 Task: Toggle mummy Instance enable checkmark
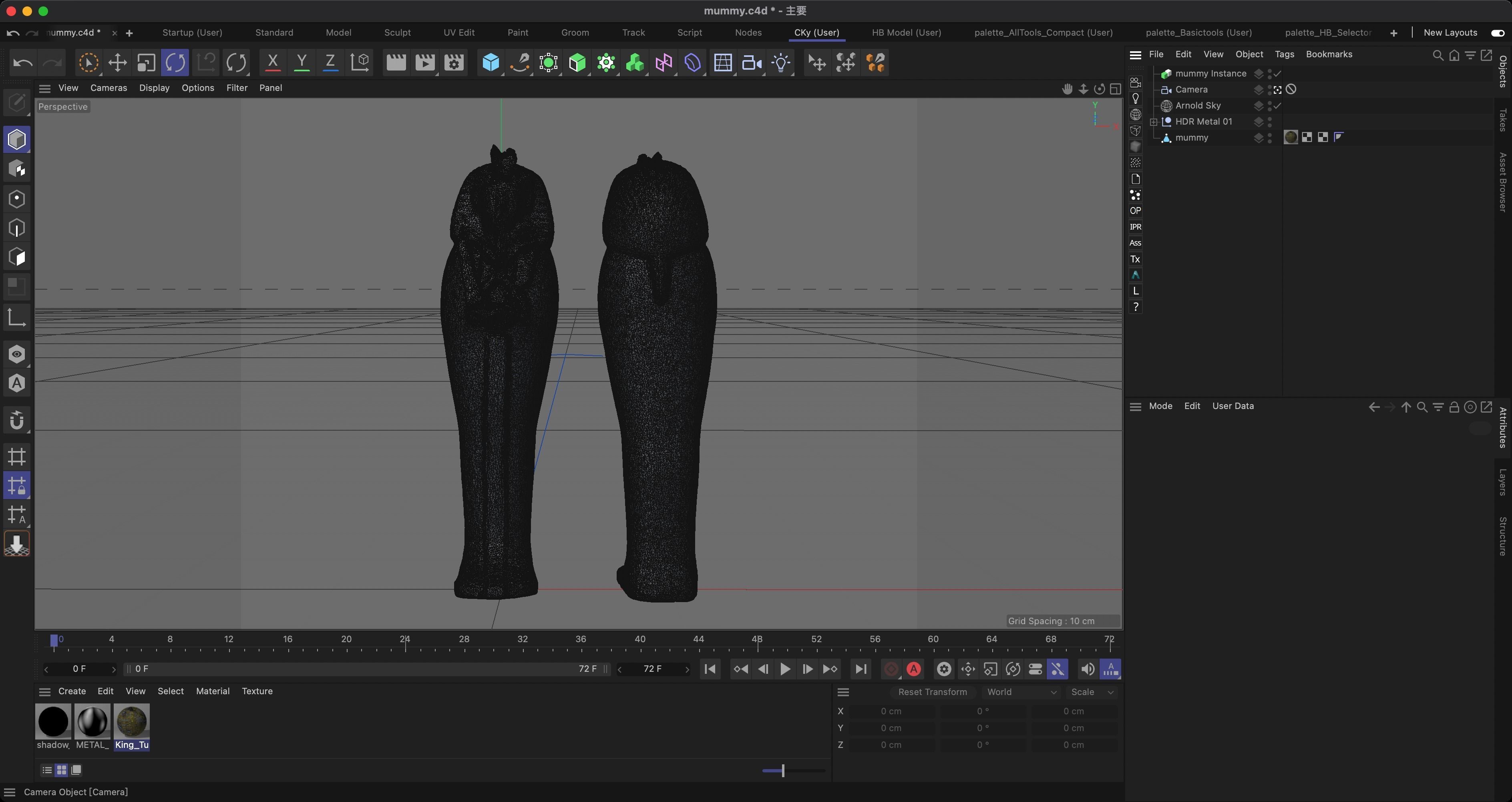(x=1277, y=73)
